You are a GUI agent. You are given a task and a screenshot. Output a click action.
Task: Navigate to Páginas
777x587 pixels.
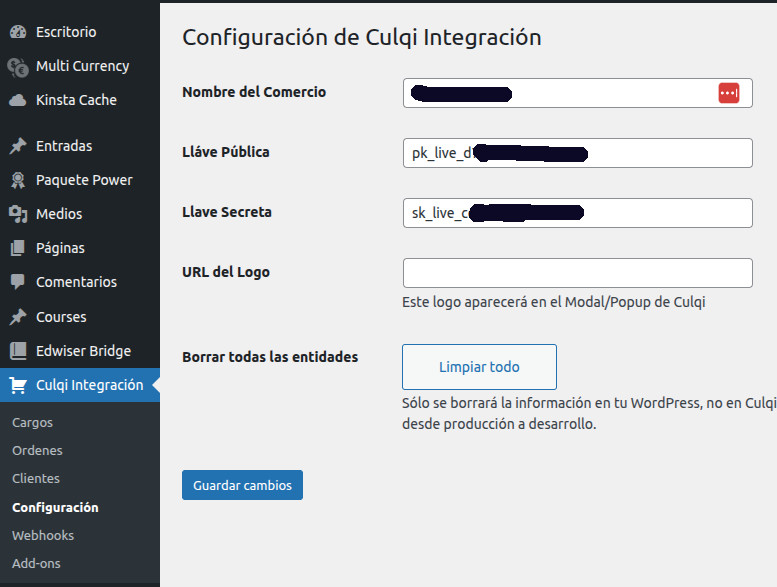point(60,248)
